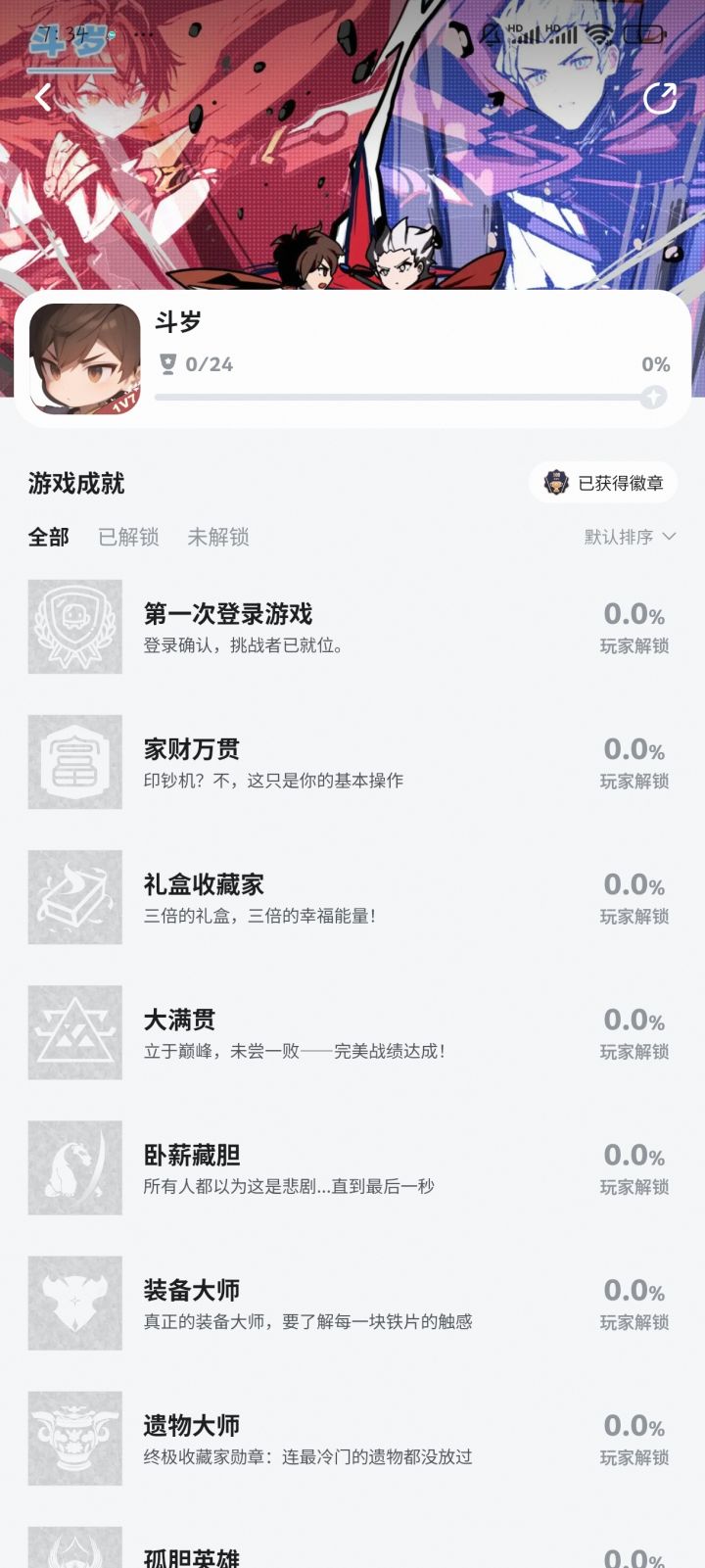Image resolution: width=705 pixels, height=1568 pixels.
Task: Tap the 斗岁 game app icon
Action: click(x=85, y=358)
